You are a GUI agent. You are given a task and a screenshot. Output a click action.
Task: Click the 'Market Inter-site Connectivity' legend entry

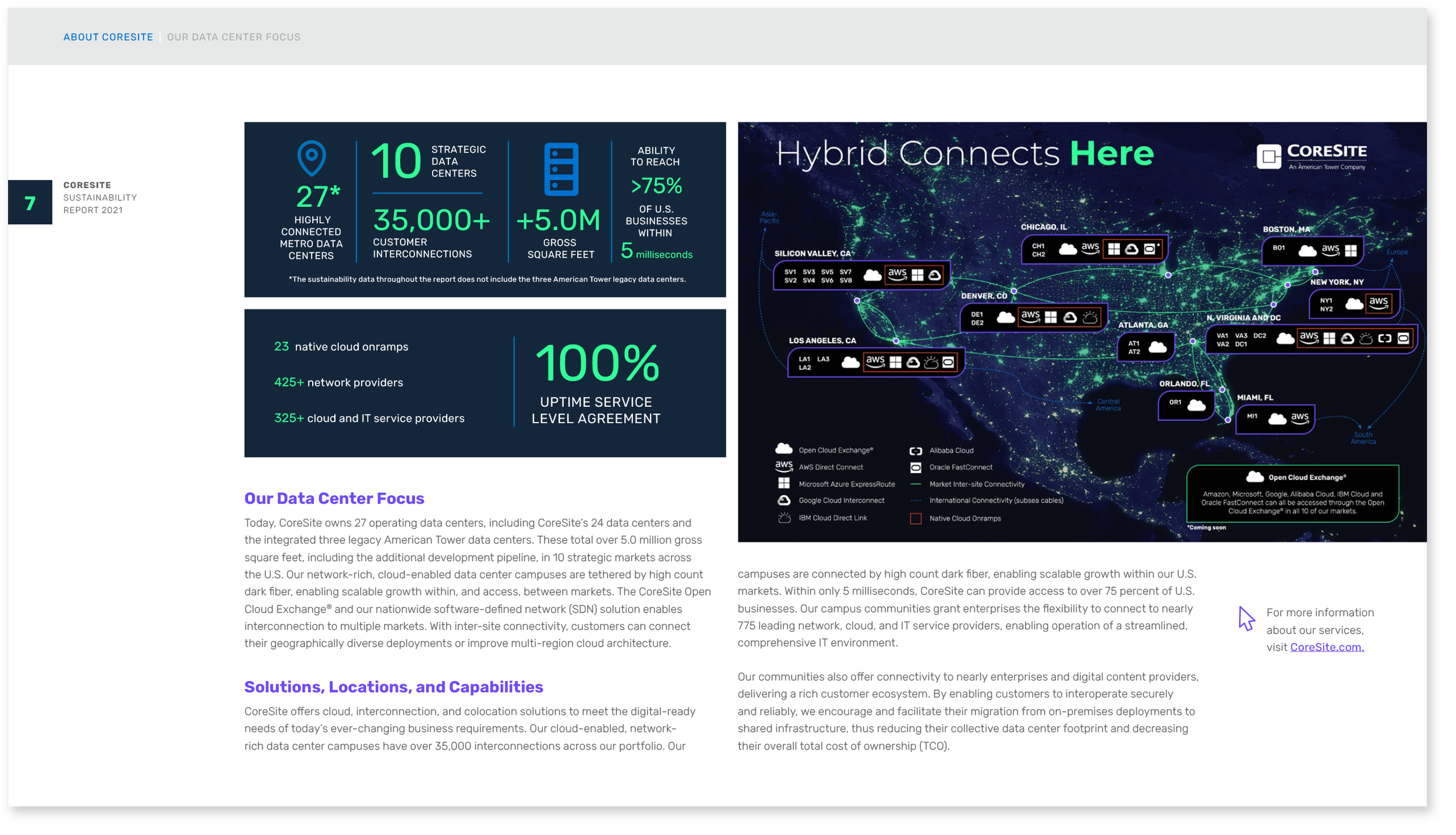tap(967, 484)
